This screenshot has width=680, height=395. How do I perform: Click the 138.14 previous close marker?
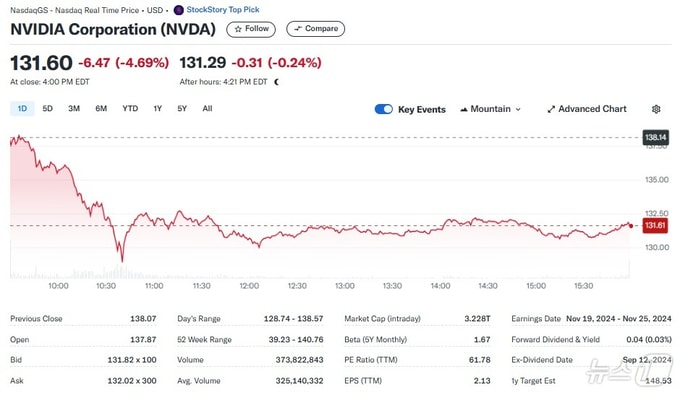click(655, 138)
